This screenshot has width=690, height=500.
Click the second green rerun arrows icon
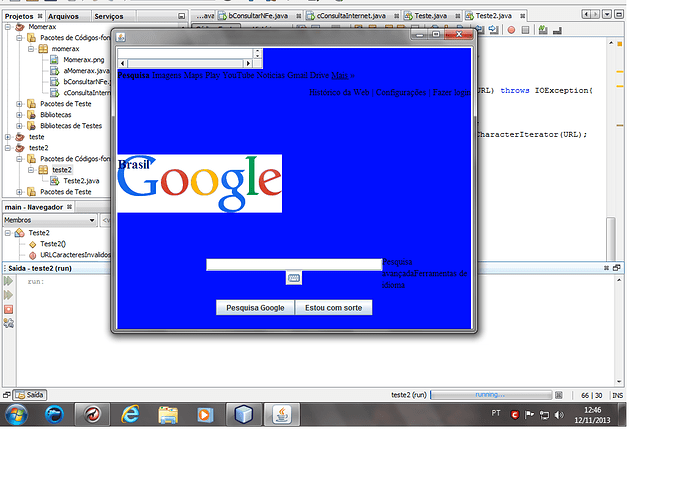point(8,295)
